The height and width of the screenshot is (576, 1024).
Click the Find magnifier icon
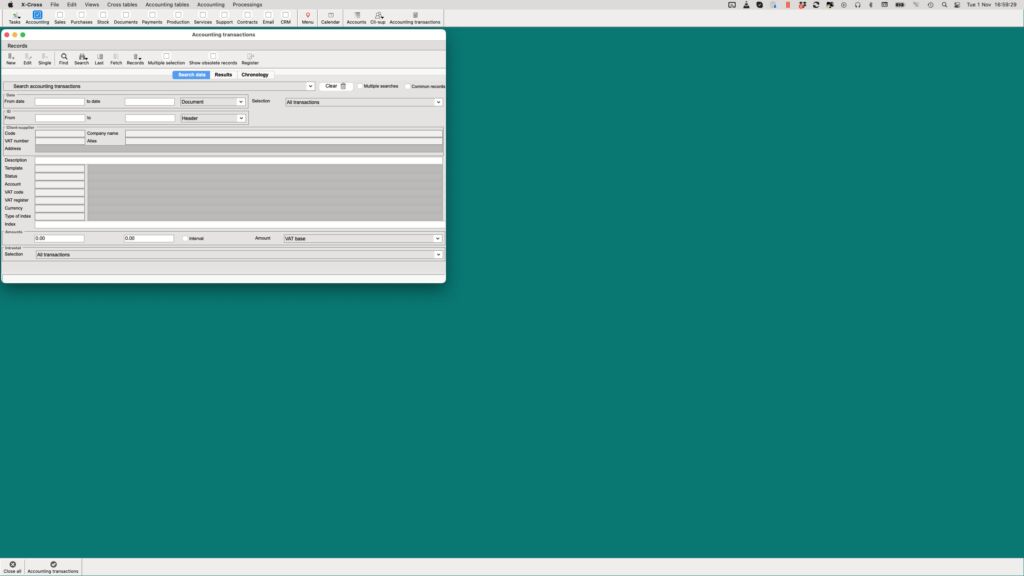point(63,57)
